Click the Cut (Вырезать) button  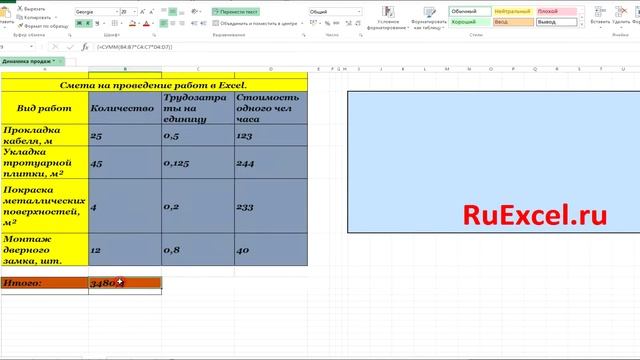(31, 9)
